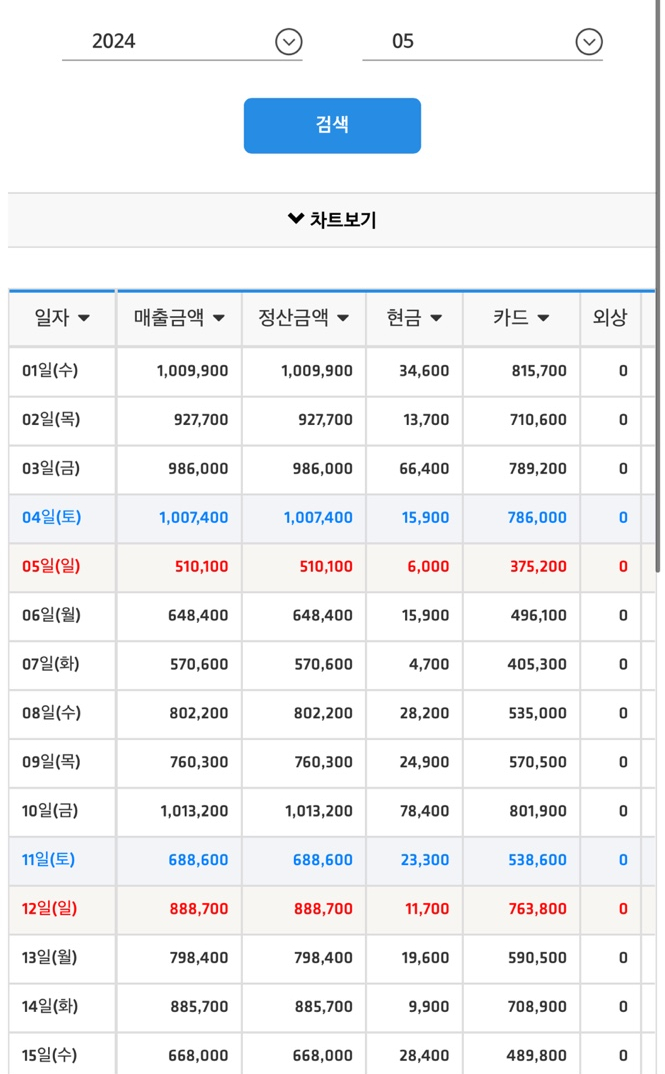Select the 04일(토) Saturday row

[x=52, y=518]
